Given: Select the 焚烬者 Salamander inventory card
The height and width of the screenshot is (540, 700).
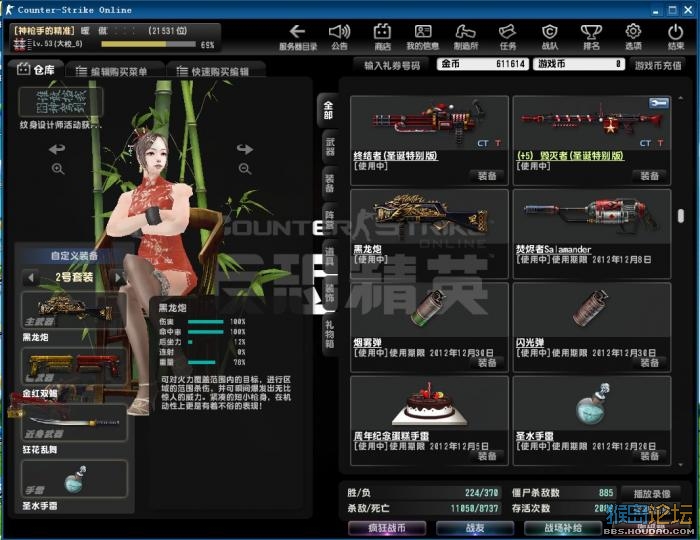Looking at the screenshot, I should click(592, 233).
